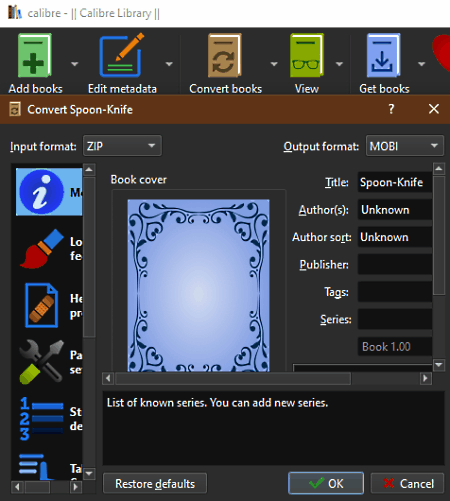
Task: Click sidebar horizontal scroll left arrow
Action: click(17, 487)
